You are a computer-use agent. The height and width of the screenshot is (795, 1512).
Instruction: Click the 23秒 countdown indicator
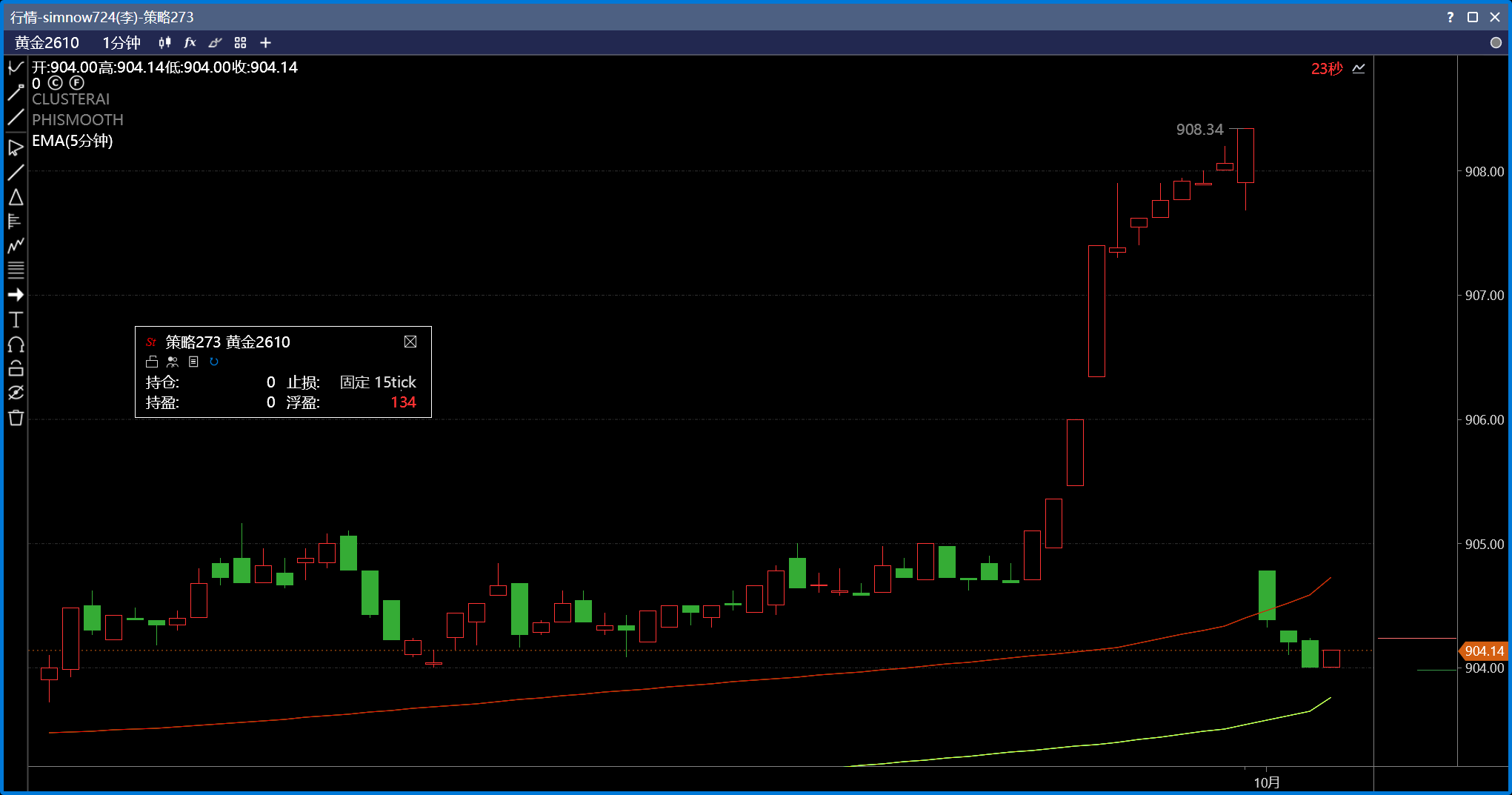1327,68
